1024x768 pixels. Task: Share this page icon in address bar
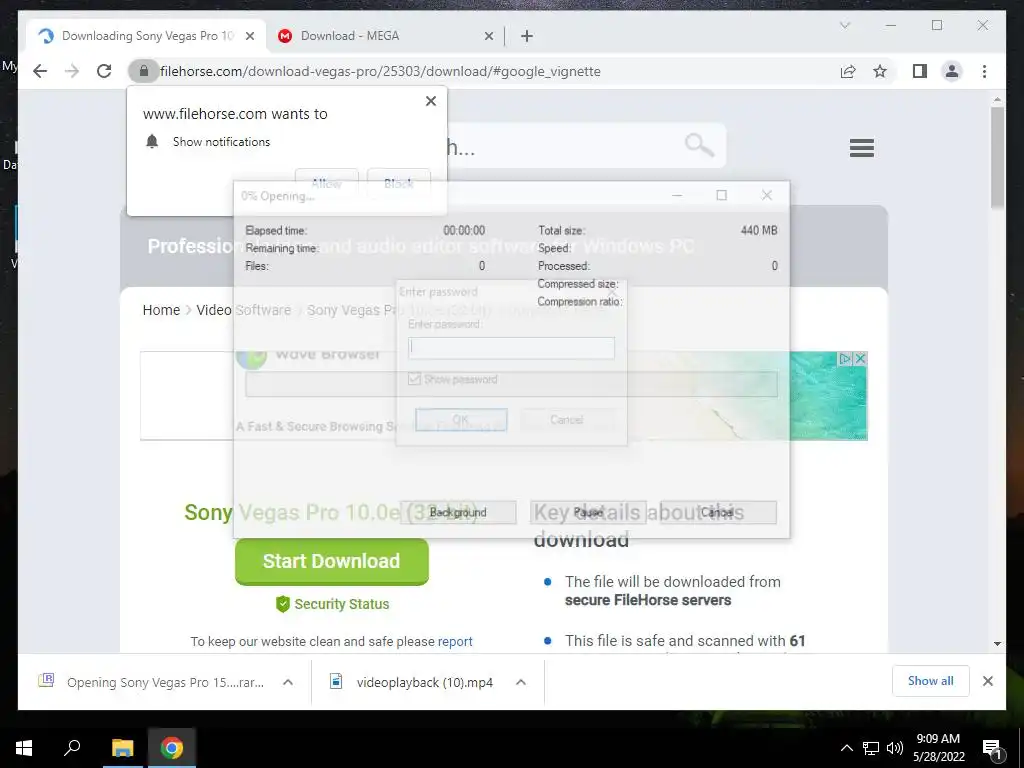848,71
